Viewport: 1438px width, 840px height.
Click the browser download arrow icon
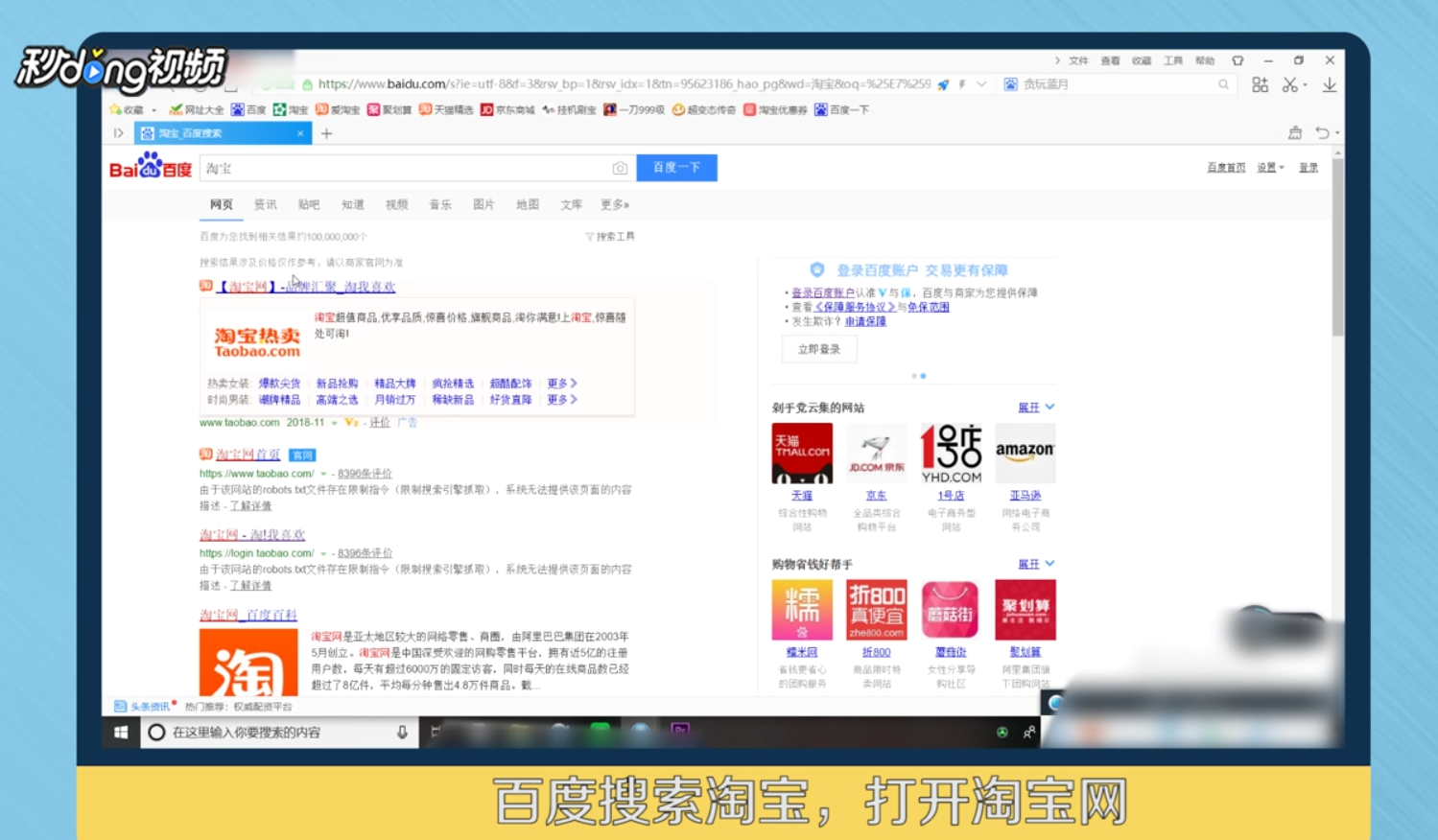tap(1330, 85)
